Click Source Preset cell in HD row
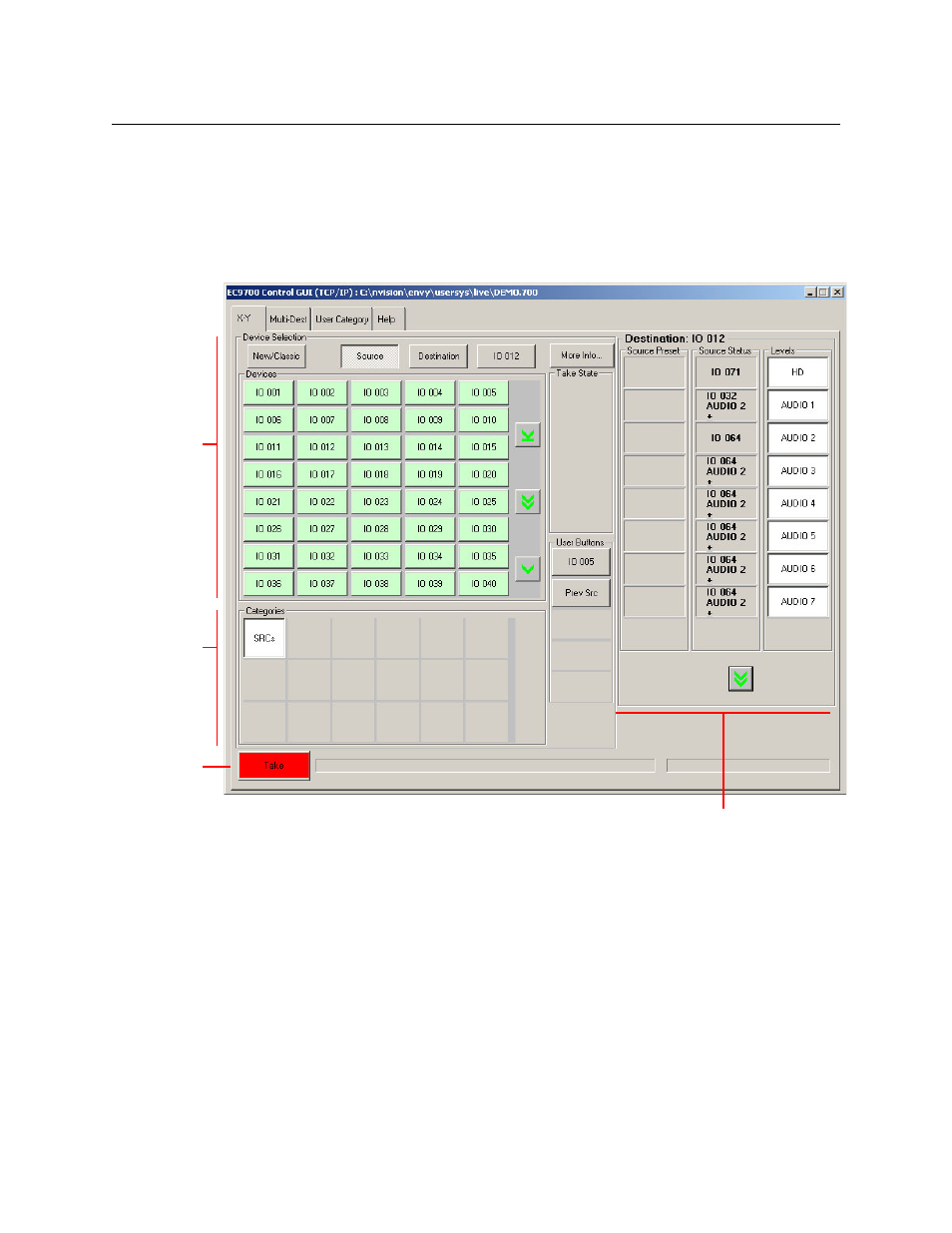The image size is (952, 1233). click(x=654, y=372)
